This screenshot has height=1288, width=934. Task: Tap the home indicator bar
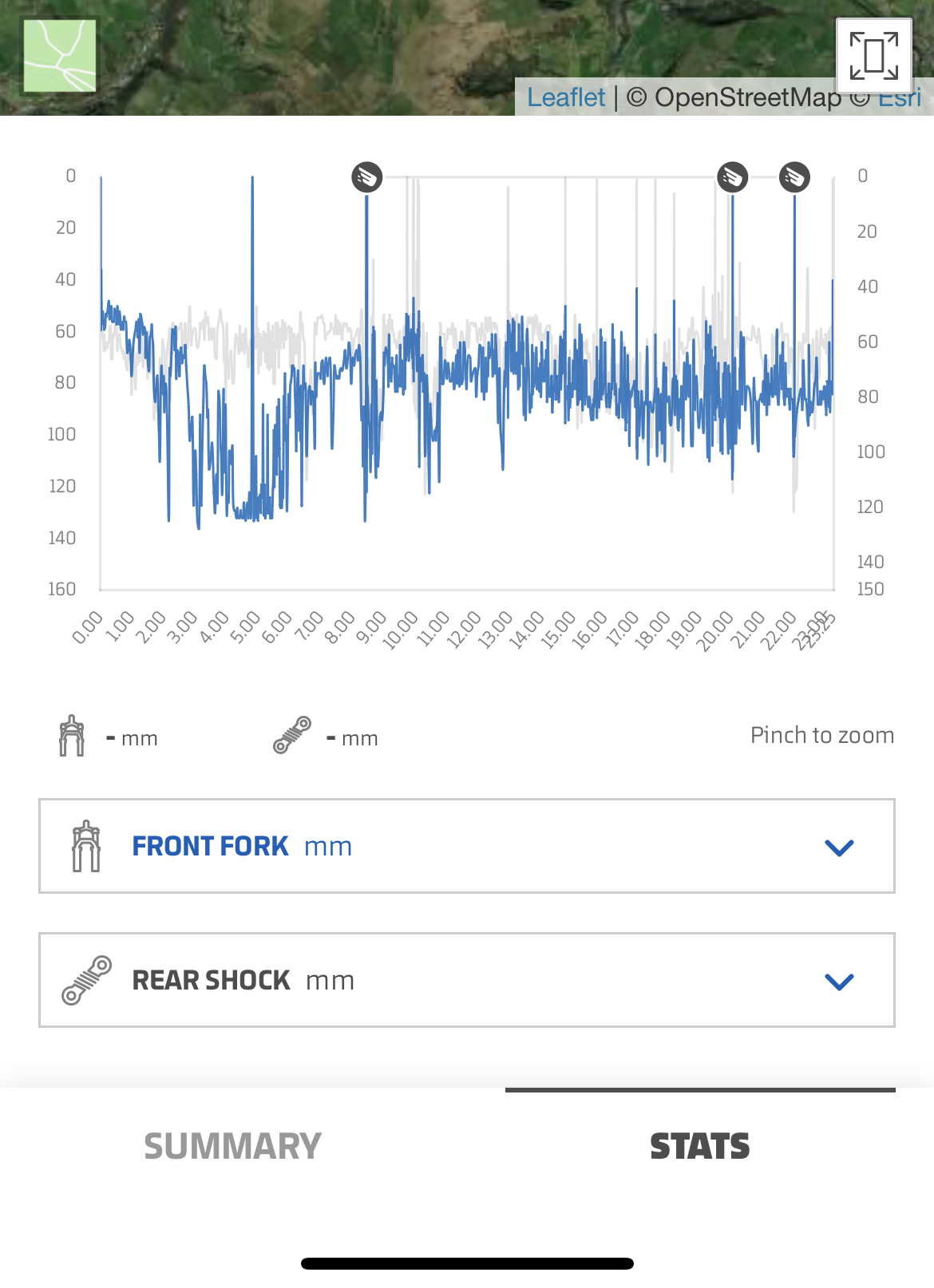pos(467,1263)
